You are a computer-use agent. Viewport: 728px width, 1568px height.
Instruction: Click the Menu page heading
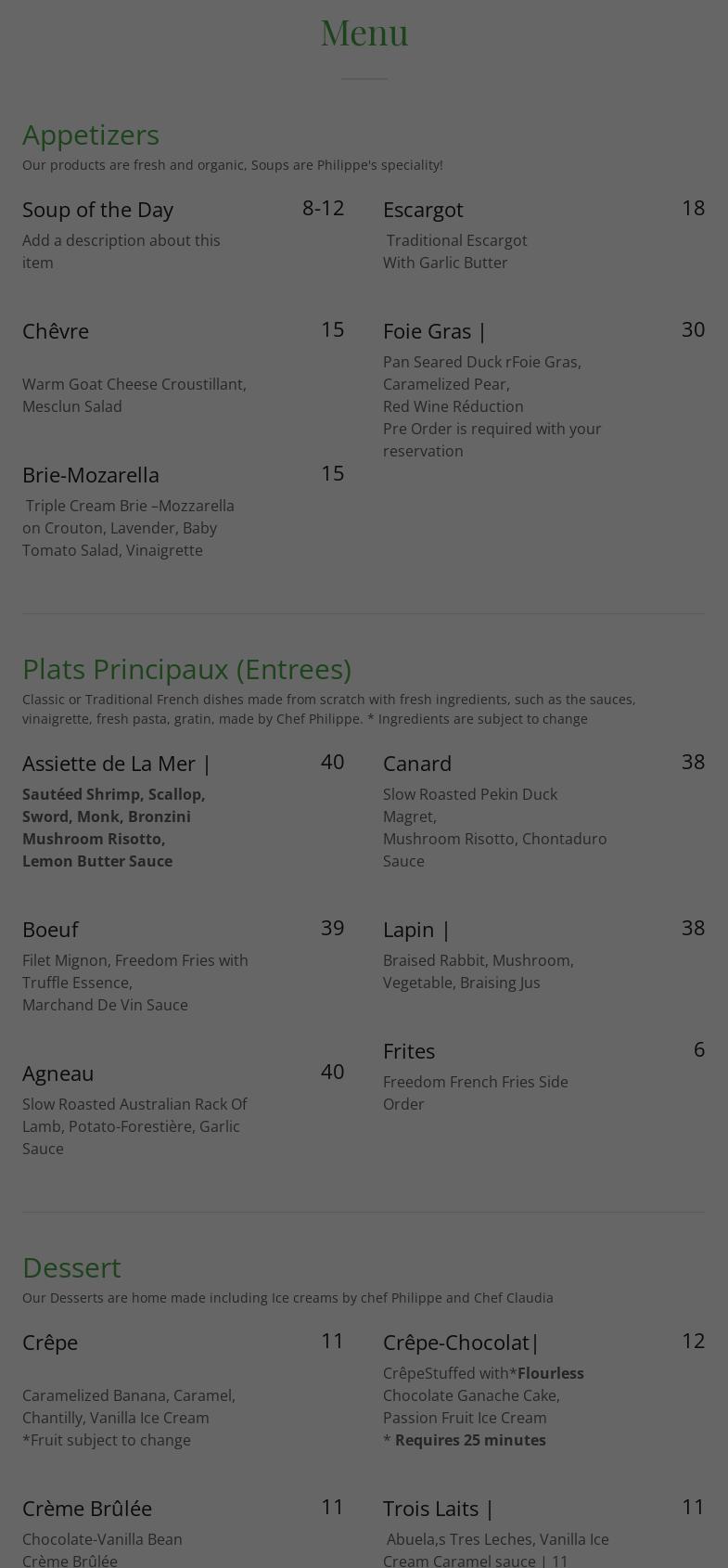364,33
